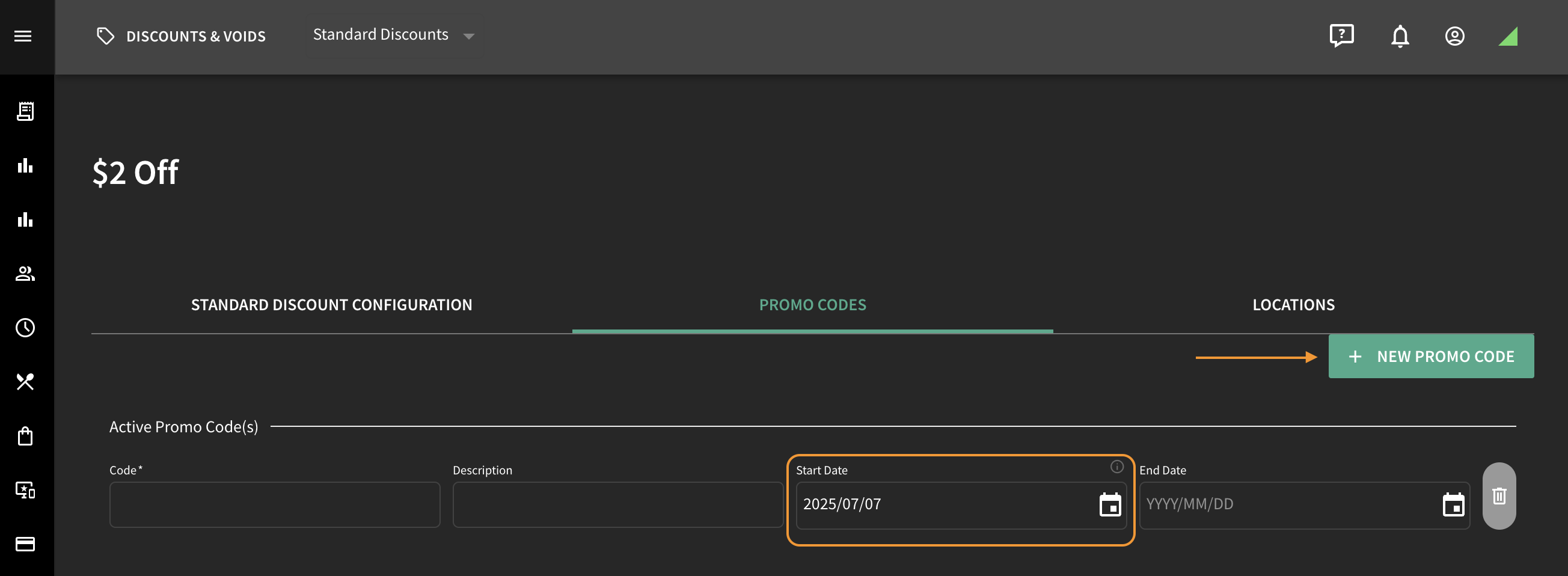This screenshot has width=1568, height=576.
Task: Switch to the Locations tab
Action: pyautogui.click(x=1293, y=305)
